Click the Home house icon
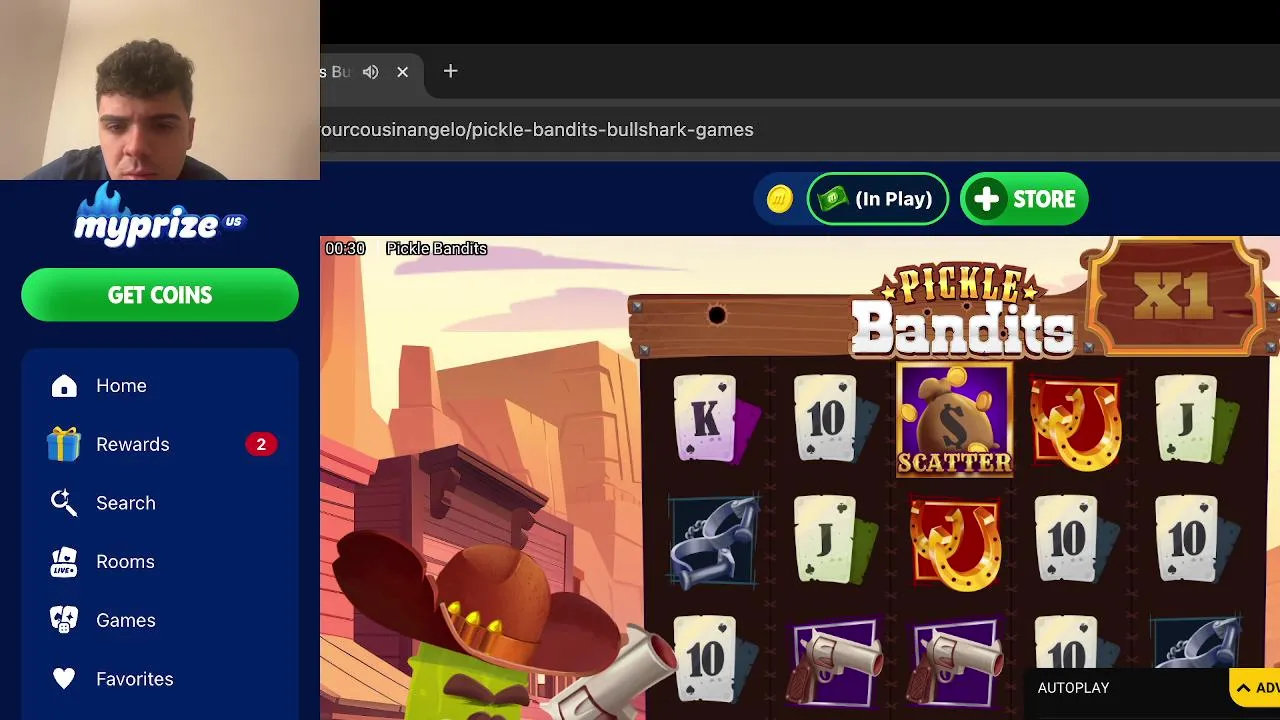Image resolution: width=1280 pixels, height=720 pixels. click(64, 386)
